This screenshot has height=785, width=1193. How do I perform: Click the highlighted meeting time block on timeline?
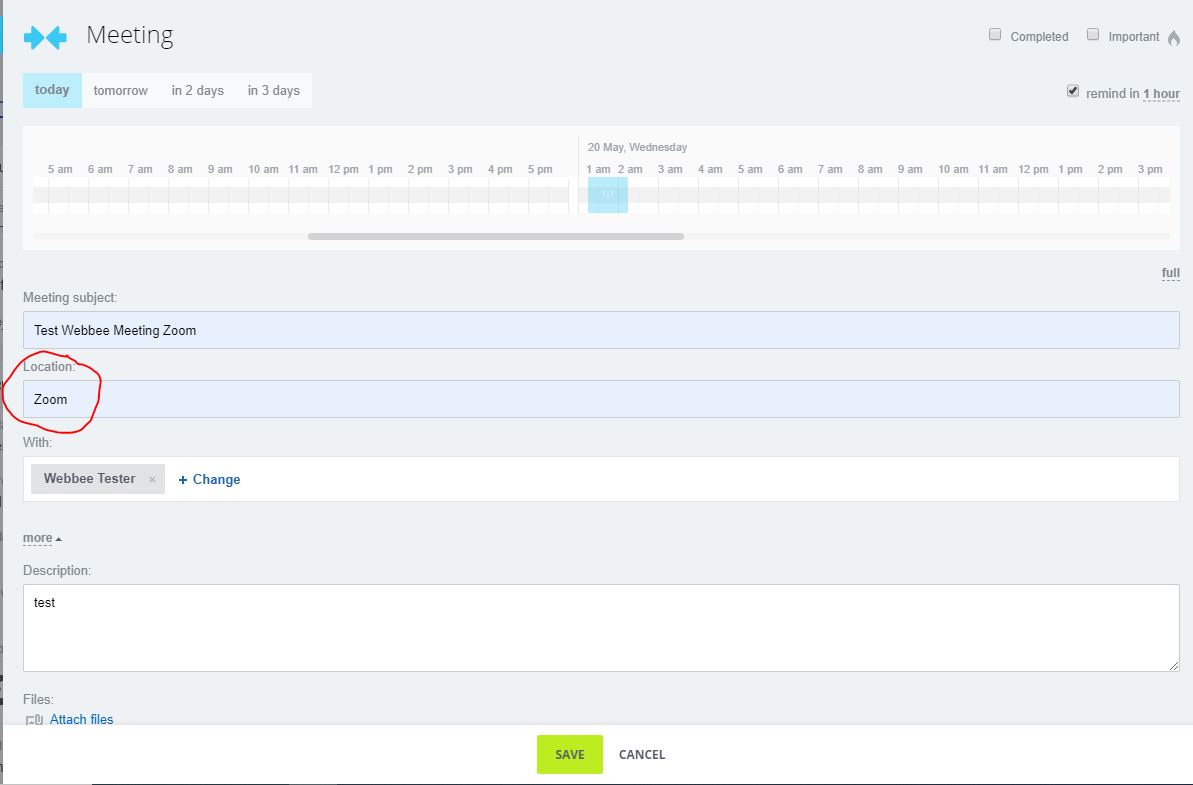(607, 195)
